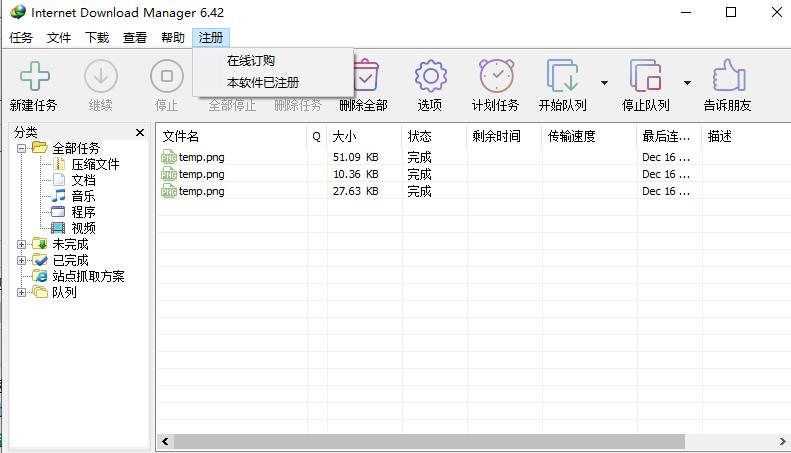Sort list by 大小 column header
The height and width of the screenshot is (453, 791).
click(344, 136)
